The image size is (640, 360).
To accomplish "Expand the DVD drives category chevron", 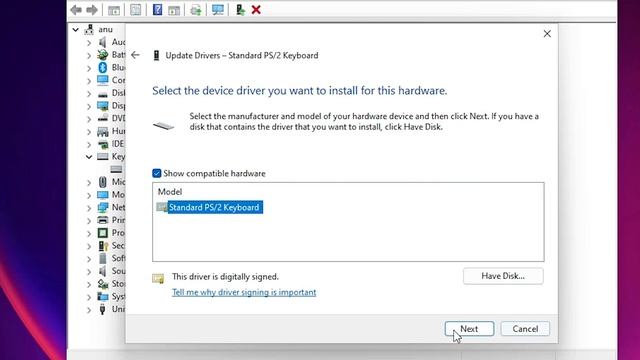I will 89,119.
